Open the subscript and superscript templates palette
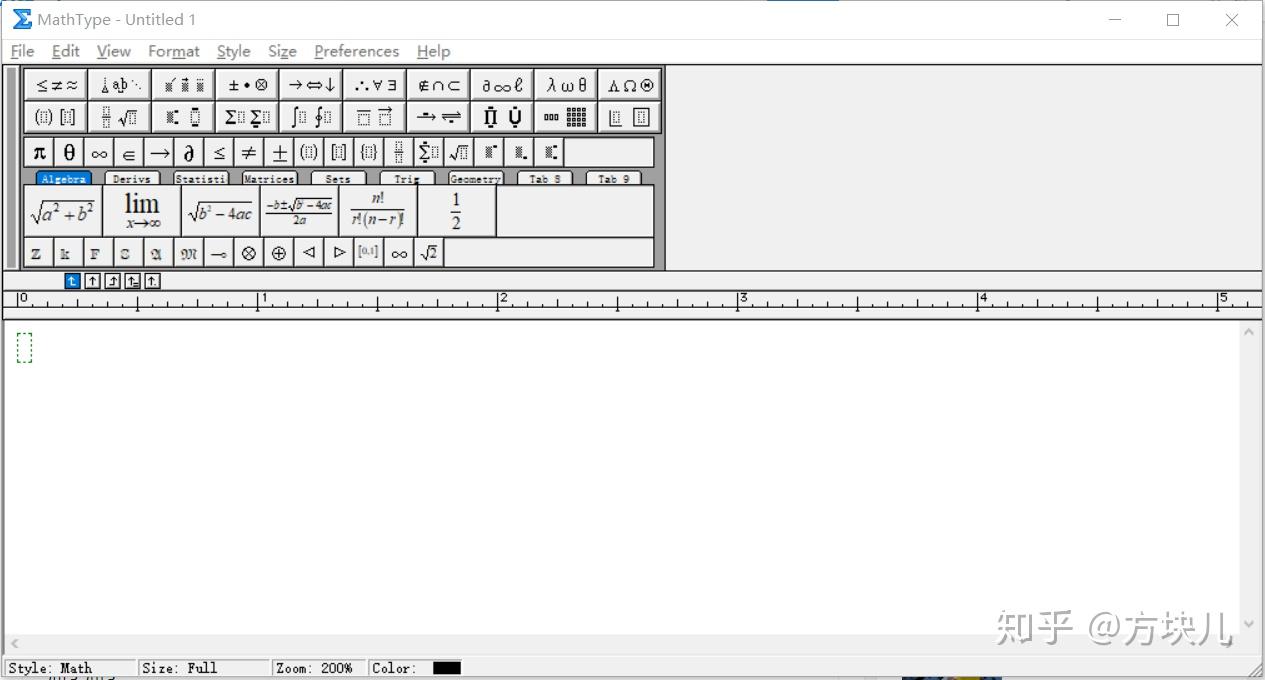The image size is (1265, 680). 184,117
